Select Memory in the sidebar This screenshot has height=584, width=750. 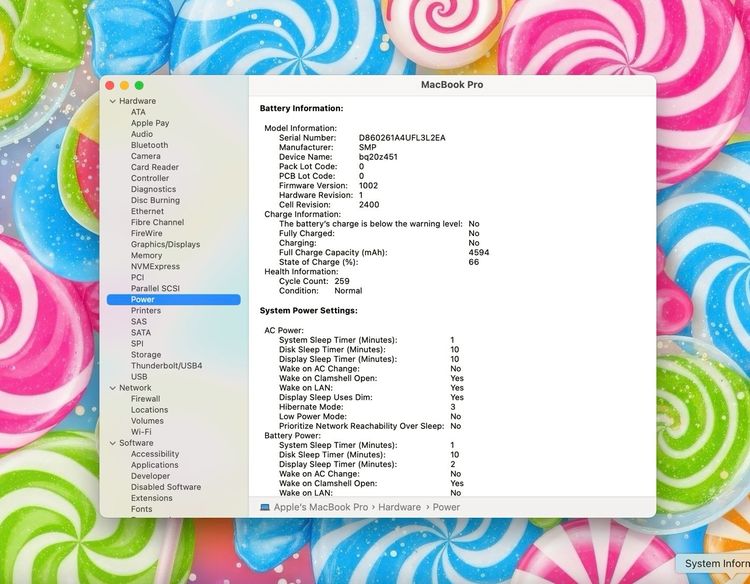pos(146,255)
